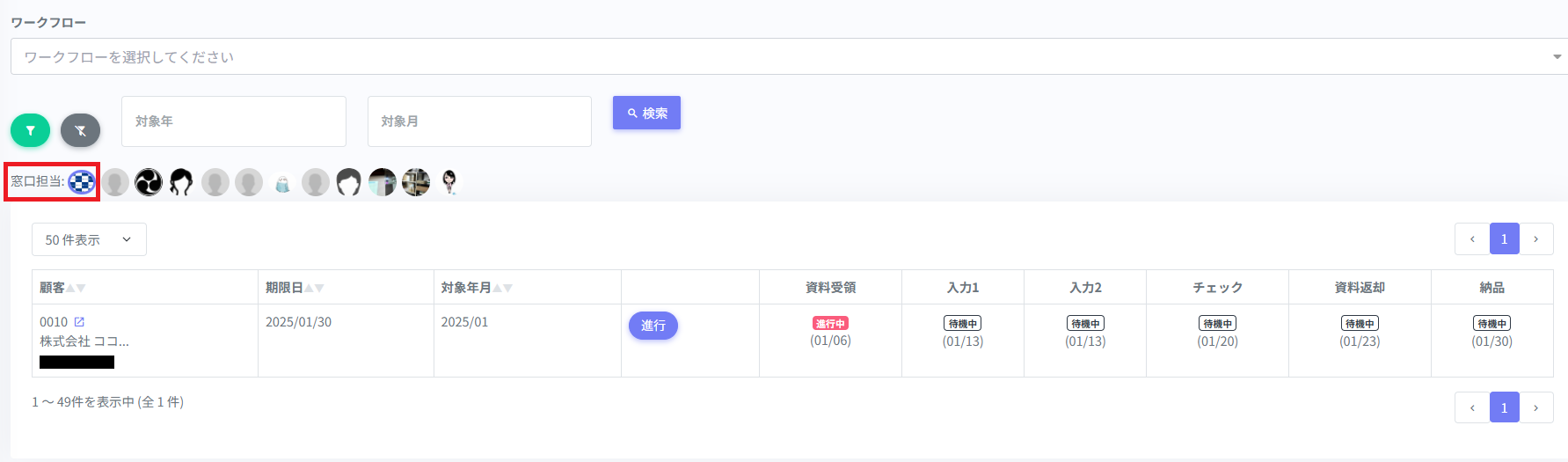
Task: Open customer 0010 external link icon
Action: click(x=79, y=322)
